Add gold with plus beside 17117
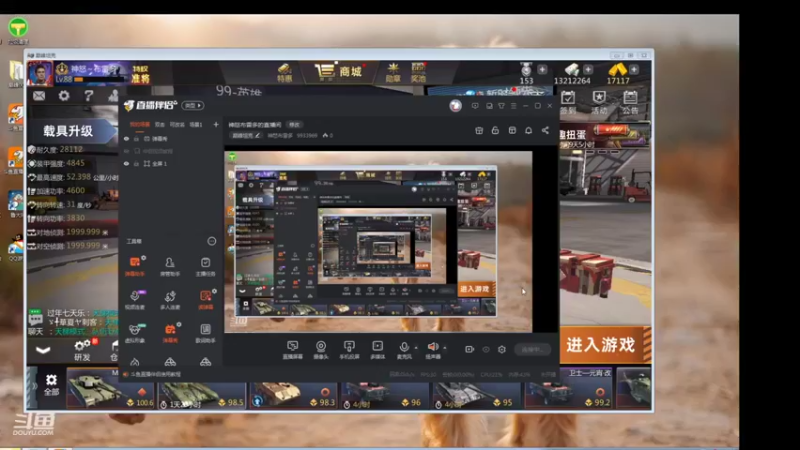Image resolution: width=800 pixels, height=450 pixels. [634, 69]
